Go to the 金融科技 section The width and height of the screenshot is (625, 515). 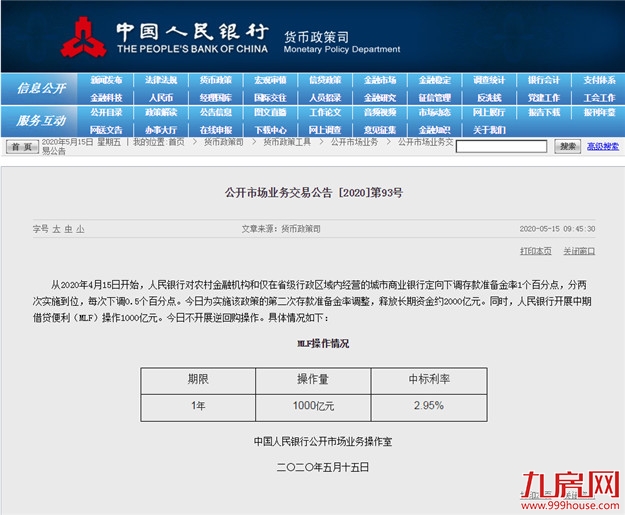tap(106, 98)
